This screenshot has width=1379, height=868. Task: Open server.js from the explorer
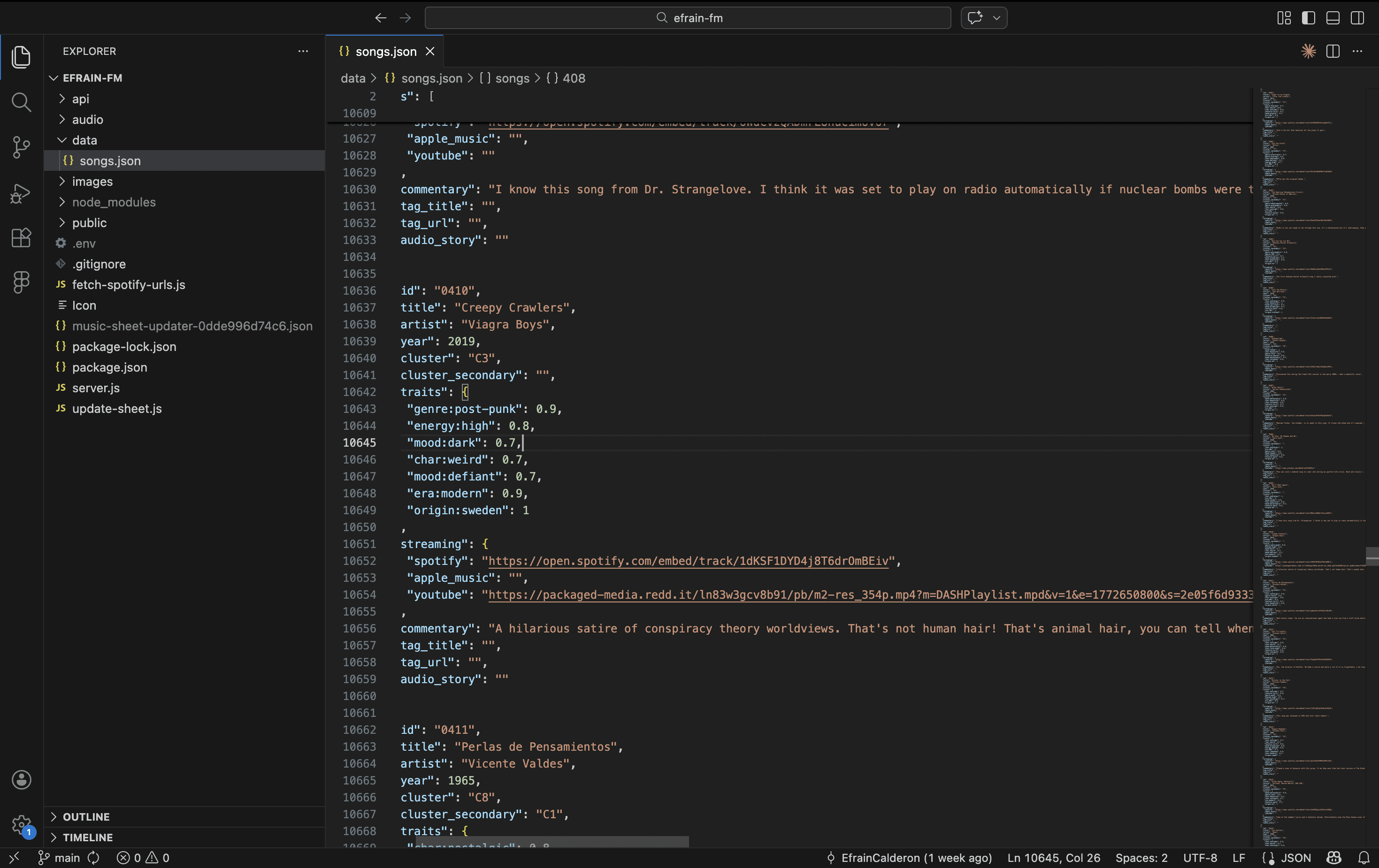pos(96,388)
